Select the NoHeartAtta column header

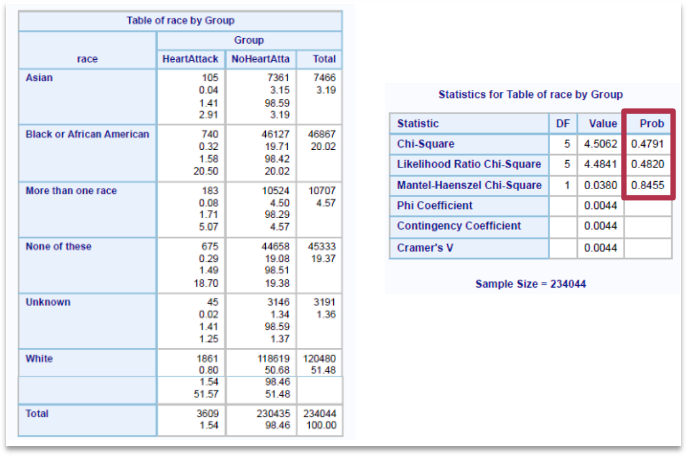[260, 59]
